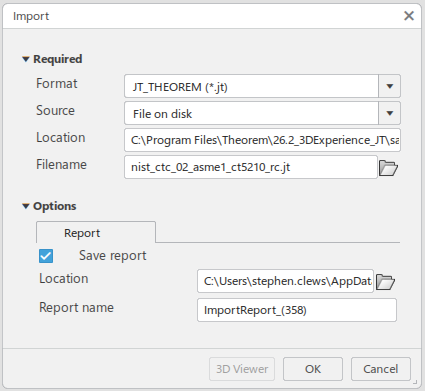The width and height of the screenshot is (425, 391).
Task: Collapse the Required section
Action: click(26, 59)
